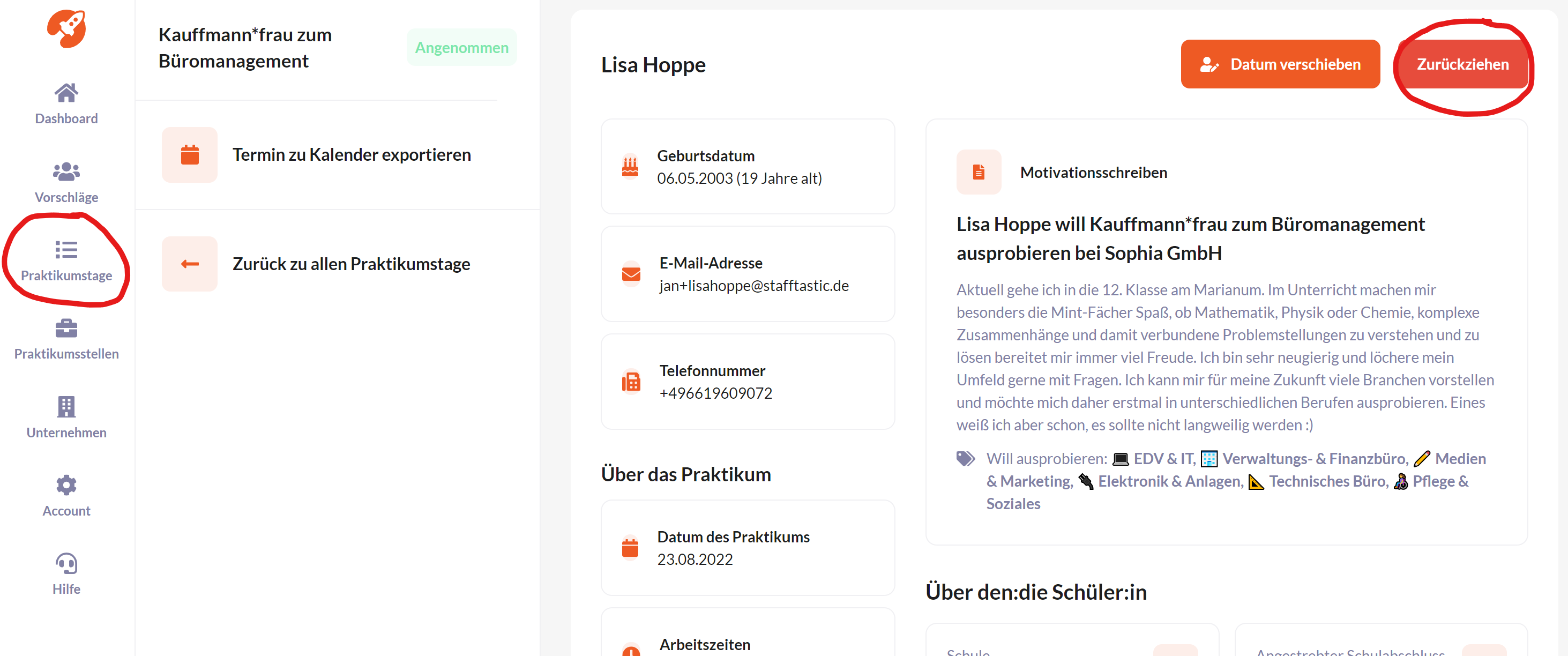Click the birthday cake Geburtsdatum icon
This screenshot has height=656, width=1568.
pos(630,167)
